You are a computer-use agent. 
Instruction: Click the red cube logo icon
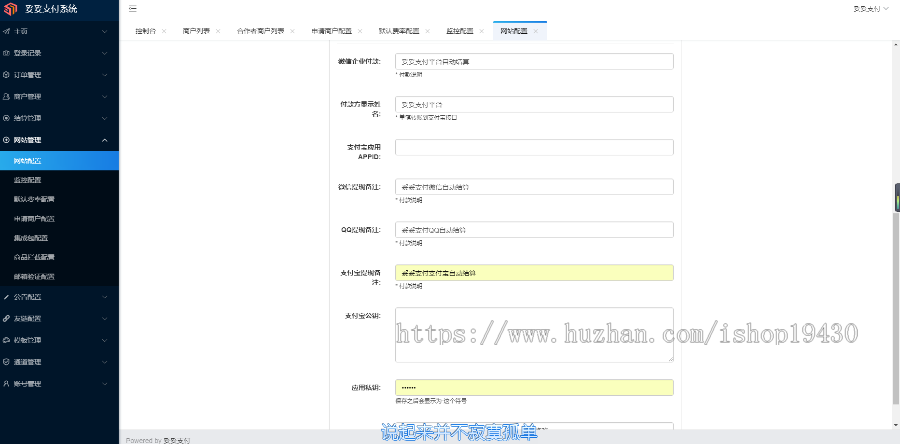[11, 9]
